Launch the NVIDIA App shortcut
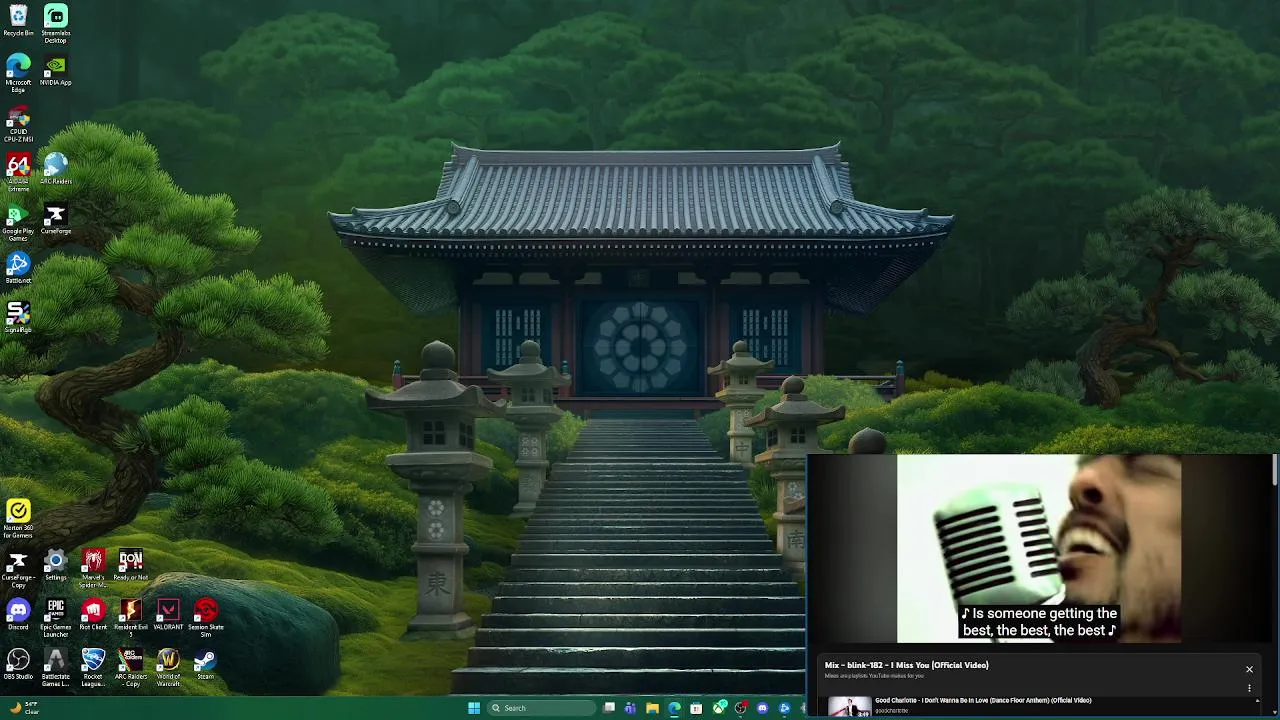Screen dimensions: 1280x720 tap(56, 71)
